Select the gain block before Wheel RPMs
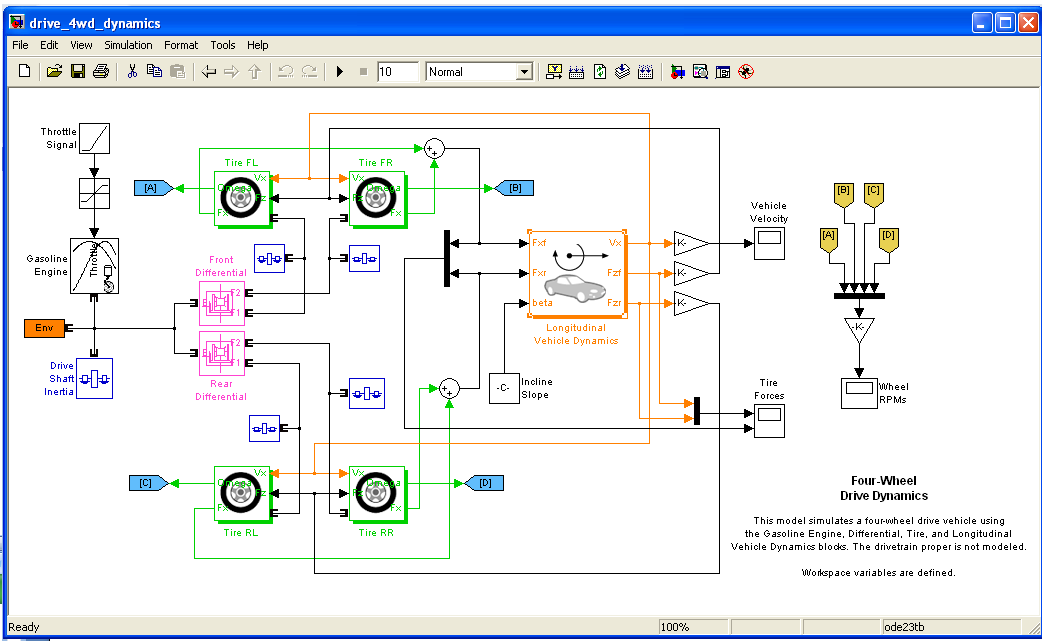This screenshot has width=1042, height=641. click(859, 330)
